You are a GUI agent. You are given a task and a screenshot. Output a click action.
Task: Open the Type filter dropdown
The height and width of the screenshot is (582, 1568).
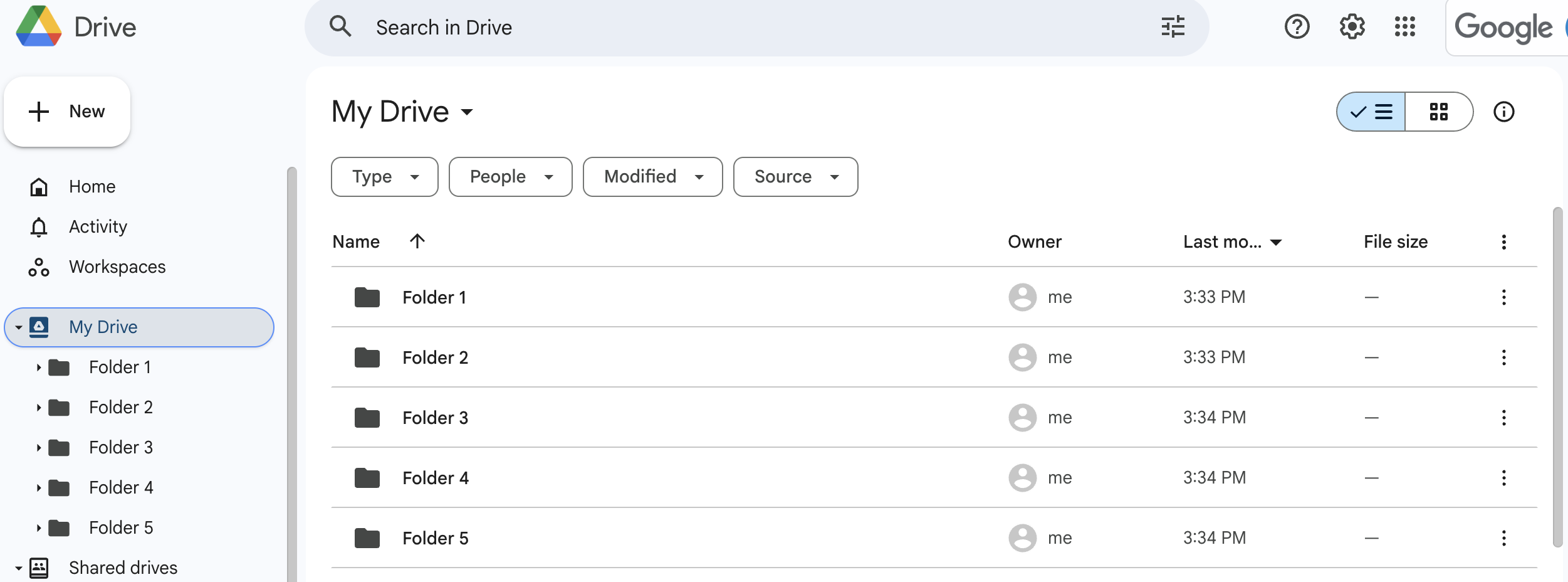click(x=384, y=177)
